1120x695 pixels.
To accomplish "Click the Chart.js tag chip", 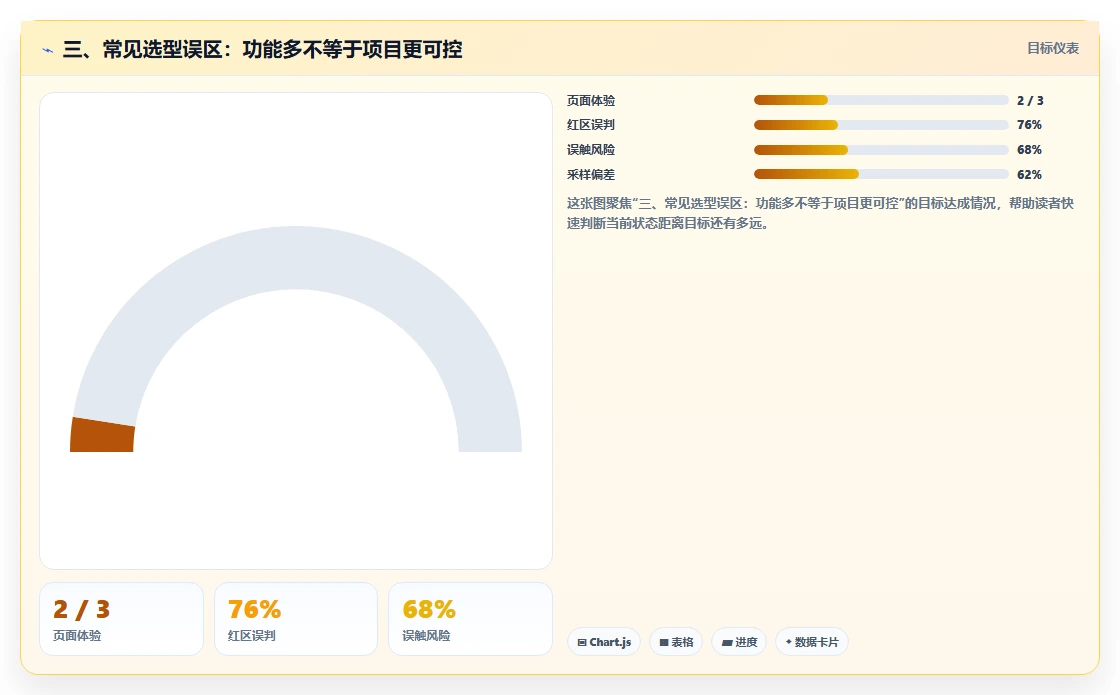I will tap(604, 641).
